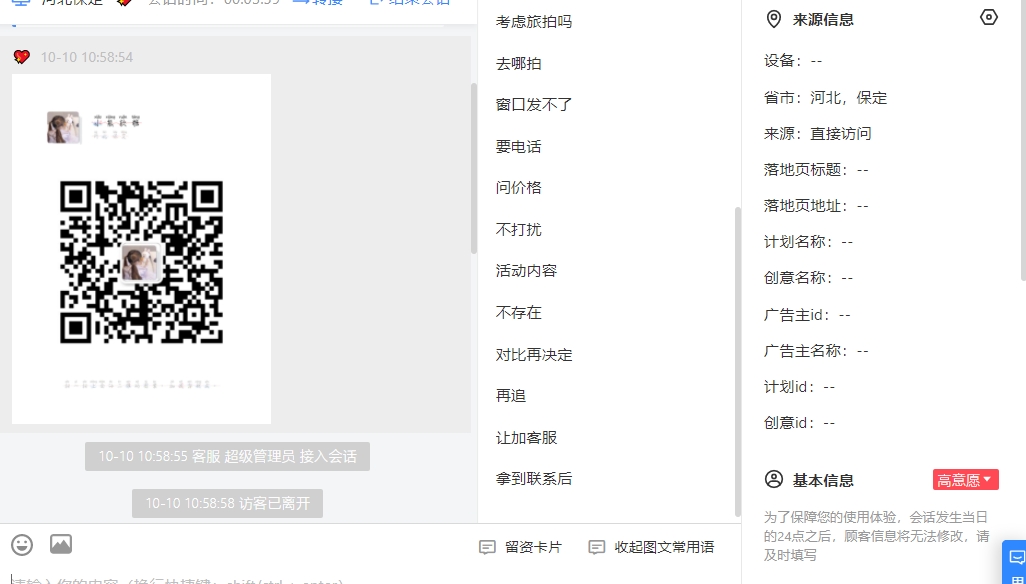
Task: Click the 广告主名称 field
Action: (x=816, y=351)
